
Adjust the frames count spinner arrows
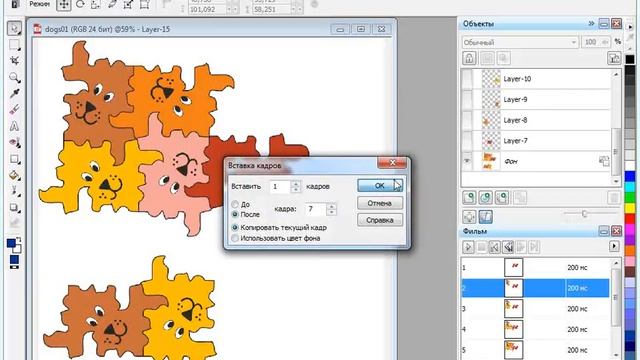click(x=296, y=187)
